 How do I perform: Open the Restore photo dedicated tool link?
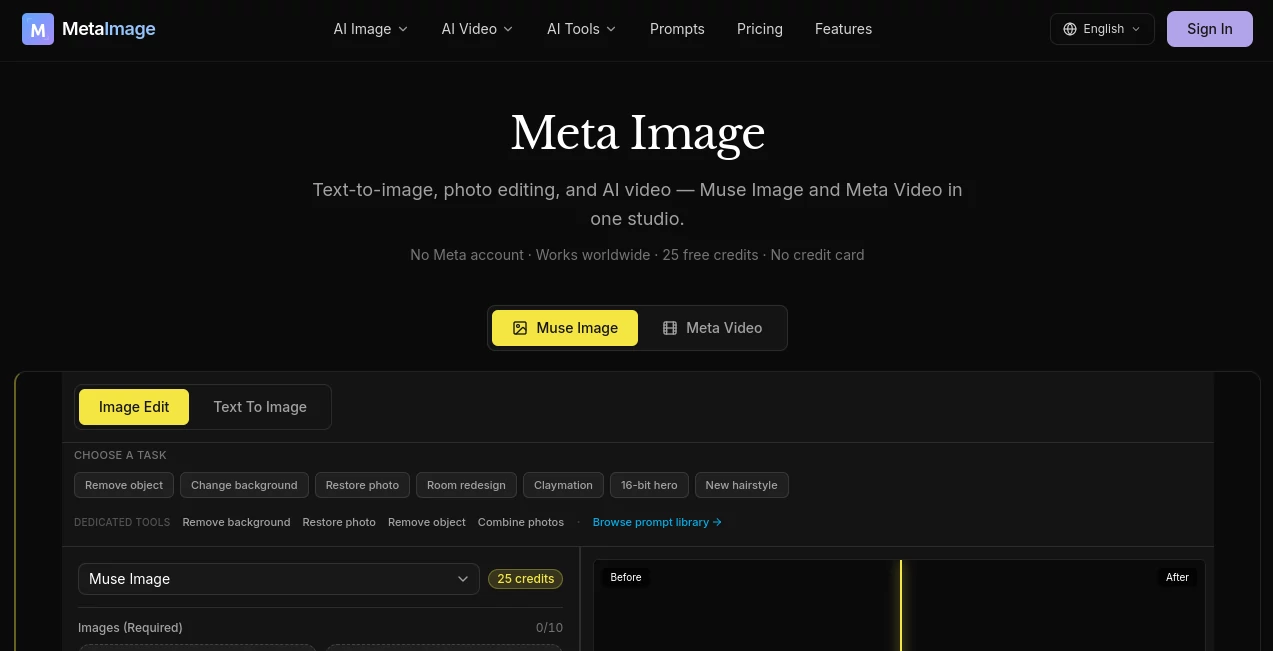[339, 522]
